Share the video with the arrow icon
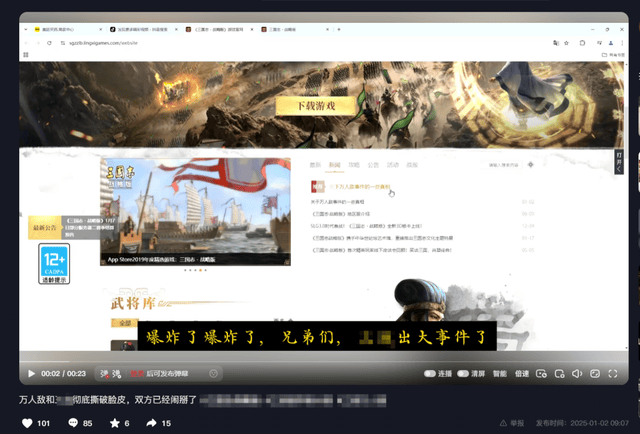 (151, 423)
